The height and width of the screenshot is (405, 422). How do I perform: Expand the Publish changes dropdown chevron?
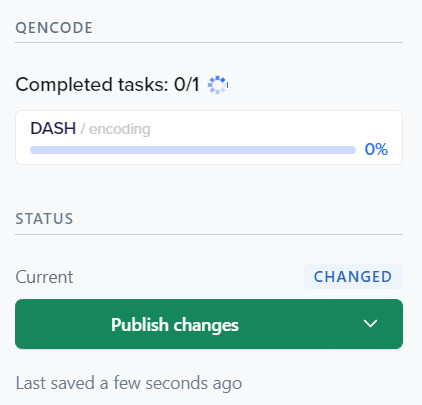[x=370, y=324]
